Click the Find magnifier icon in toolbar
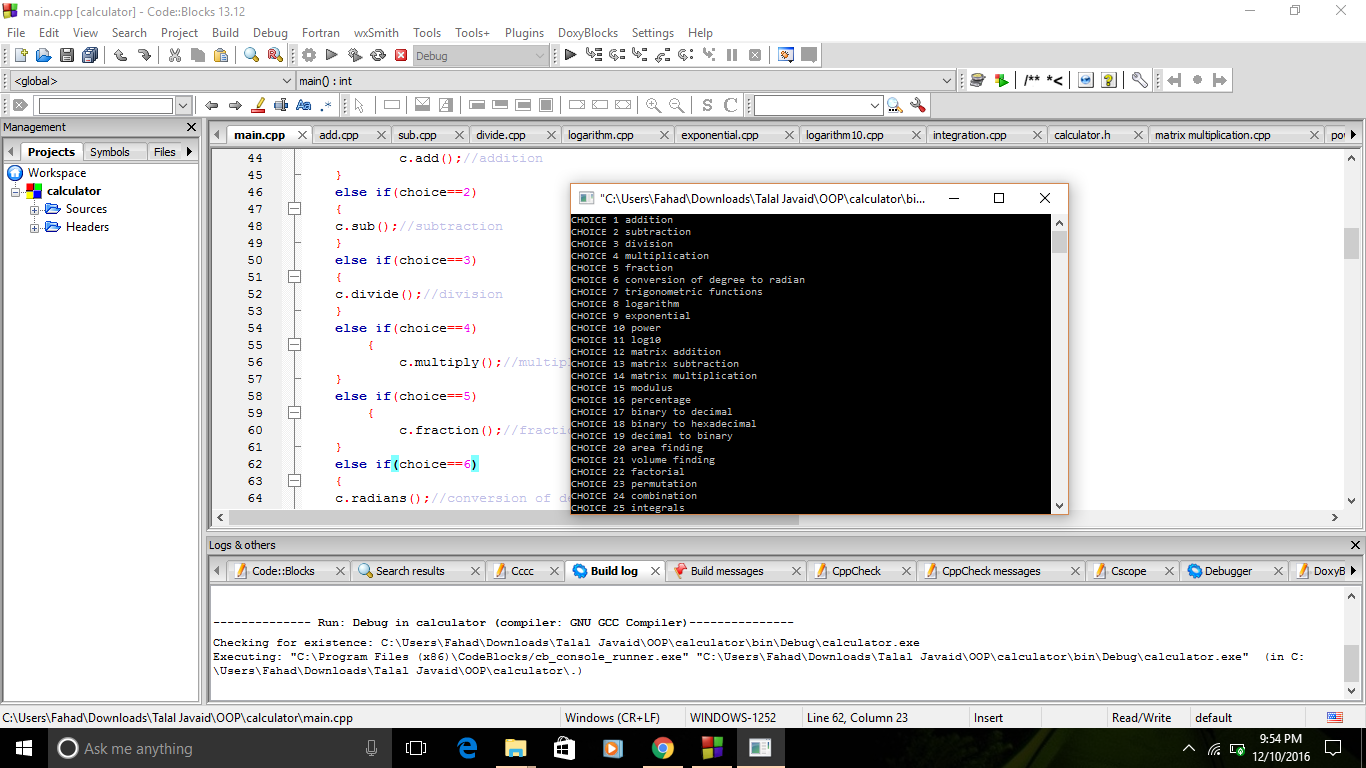Image resolution: width=1366 pixels, height=768 pixels. click(251, 56)
